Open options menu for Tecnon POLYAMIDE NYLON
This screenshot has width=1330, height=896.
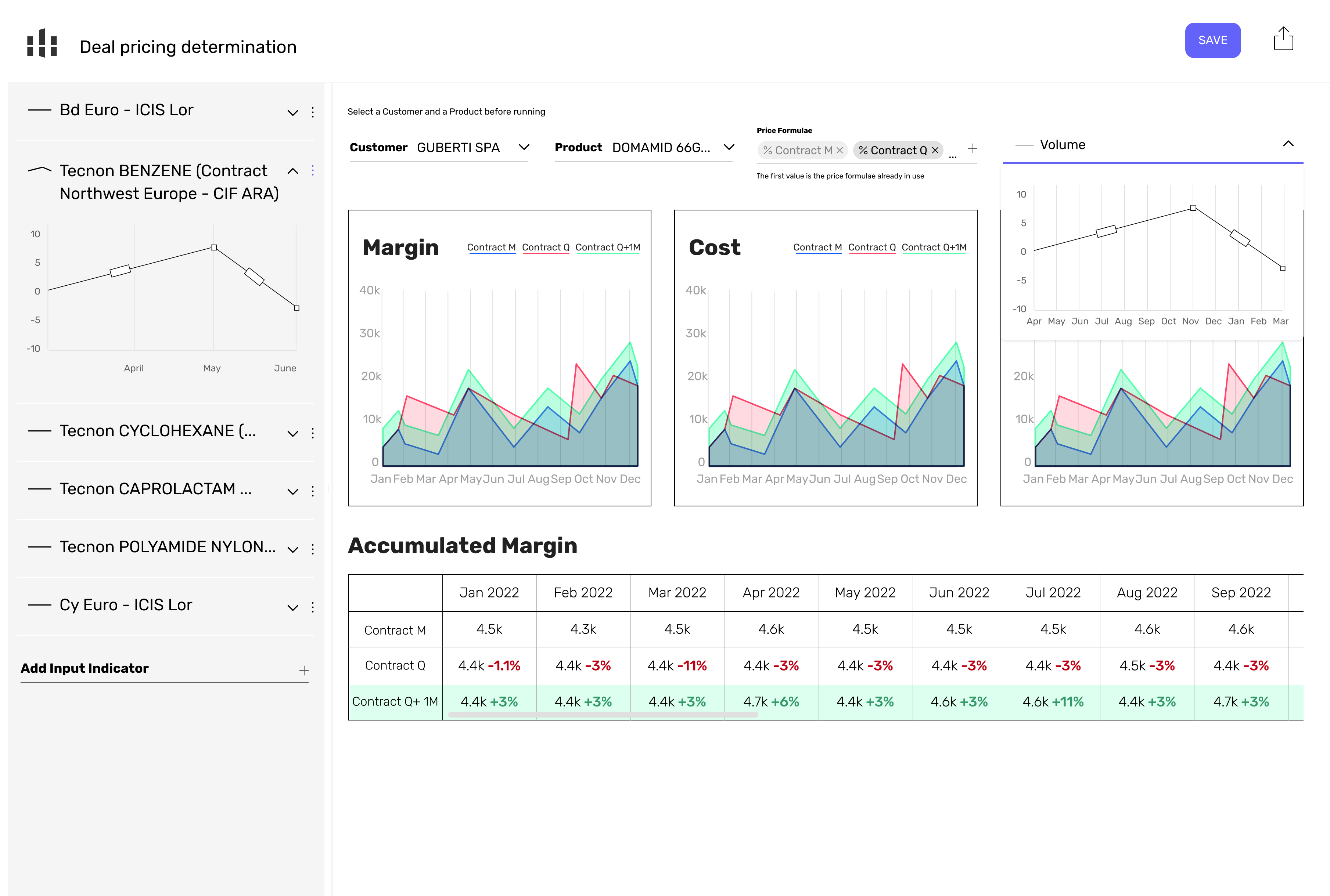[x=313, y=549]
